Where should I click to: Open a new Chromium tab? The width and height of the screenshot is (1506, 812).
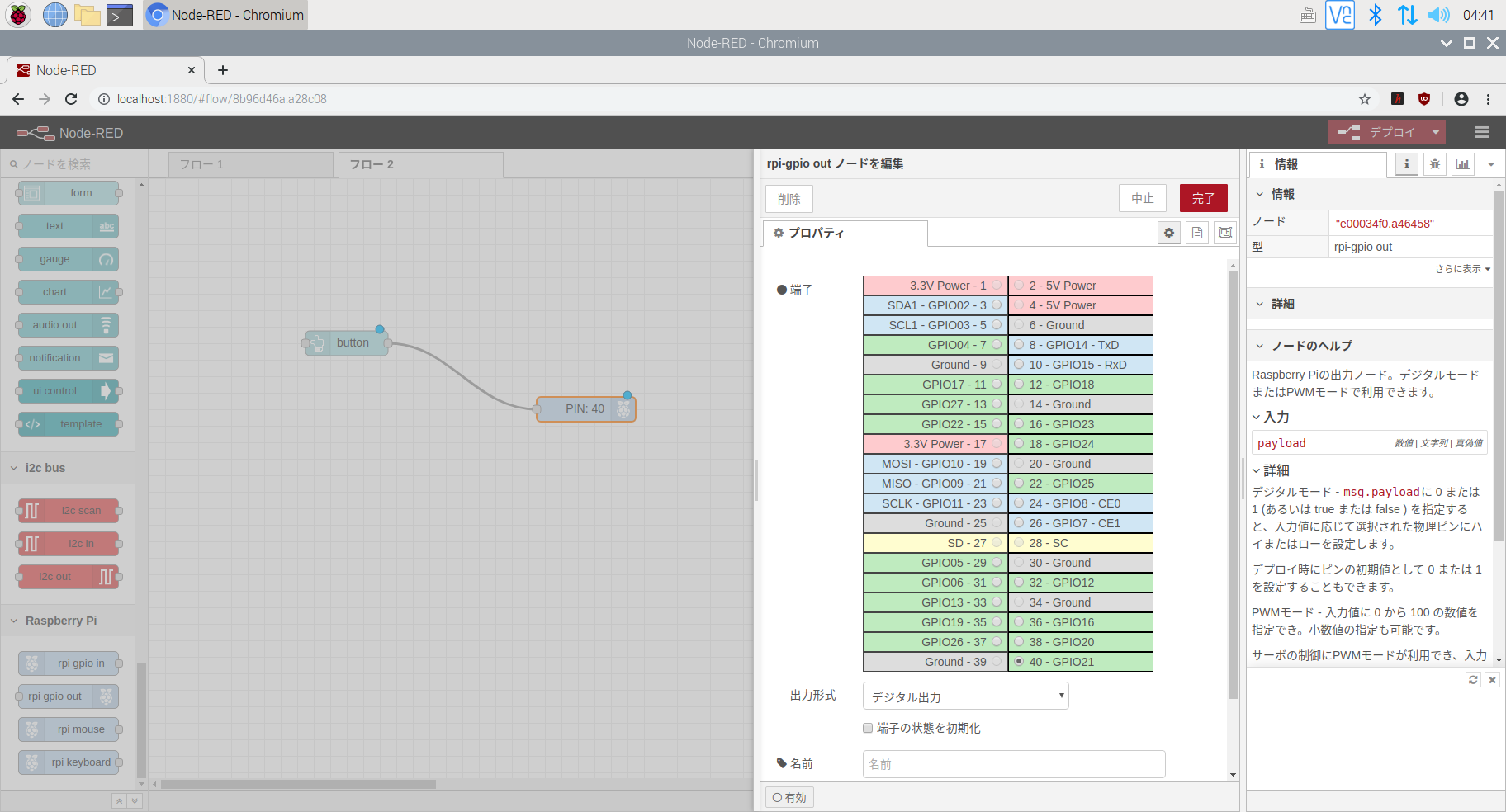(223, 70)
